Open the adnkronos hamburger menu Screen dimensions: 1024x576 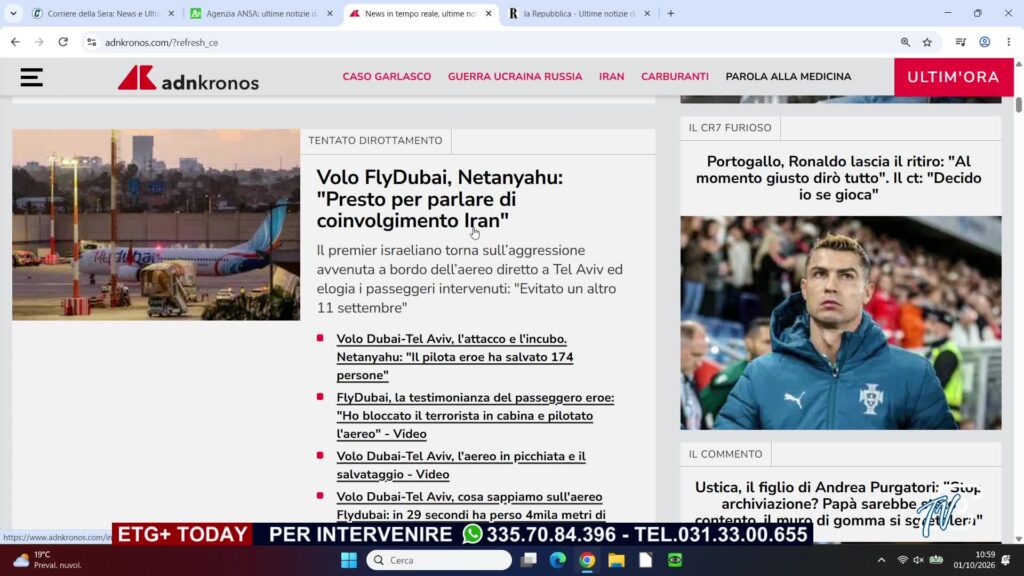(31, 77)
